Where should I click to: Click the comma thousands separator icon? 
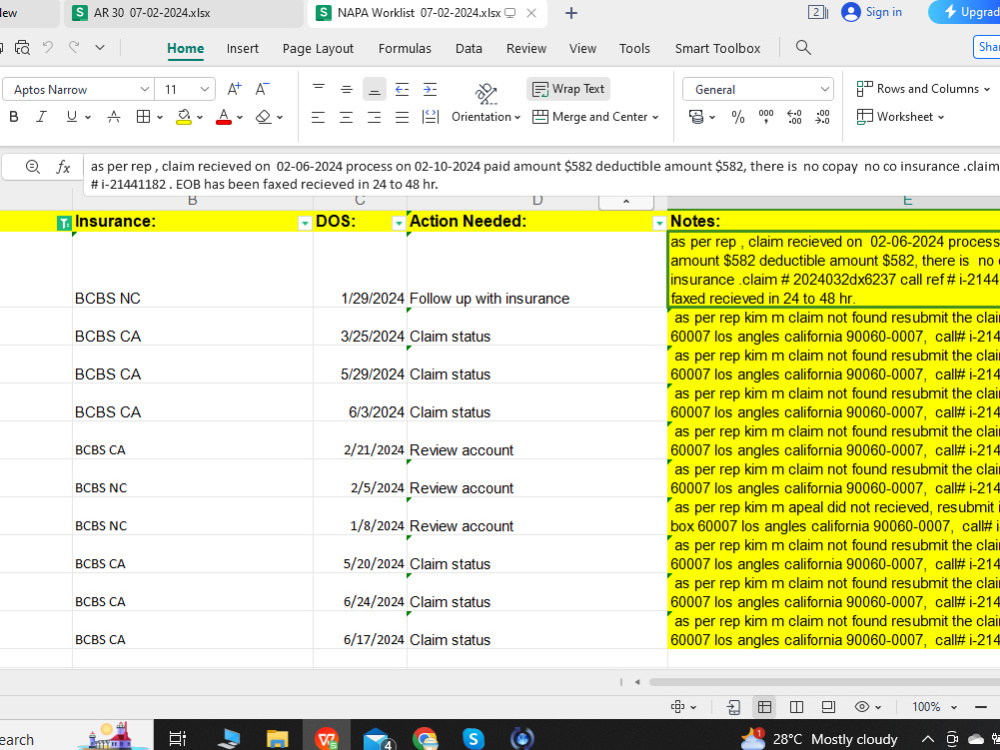766,117
